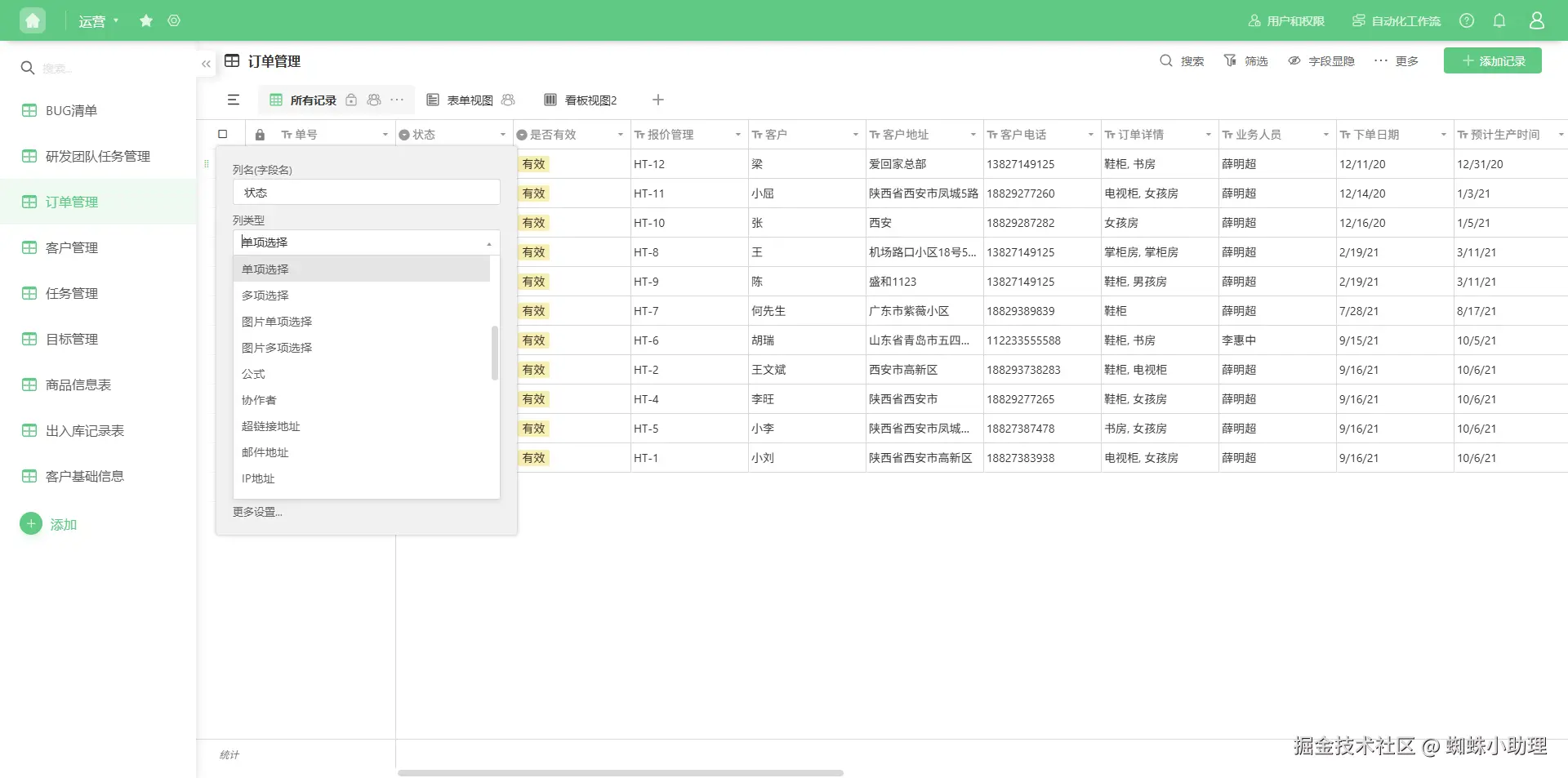This screenshot has height=778, width=1568.
Task: Select 公式 column type
Action: pyautogui.click(x=362, y=374)
